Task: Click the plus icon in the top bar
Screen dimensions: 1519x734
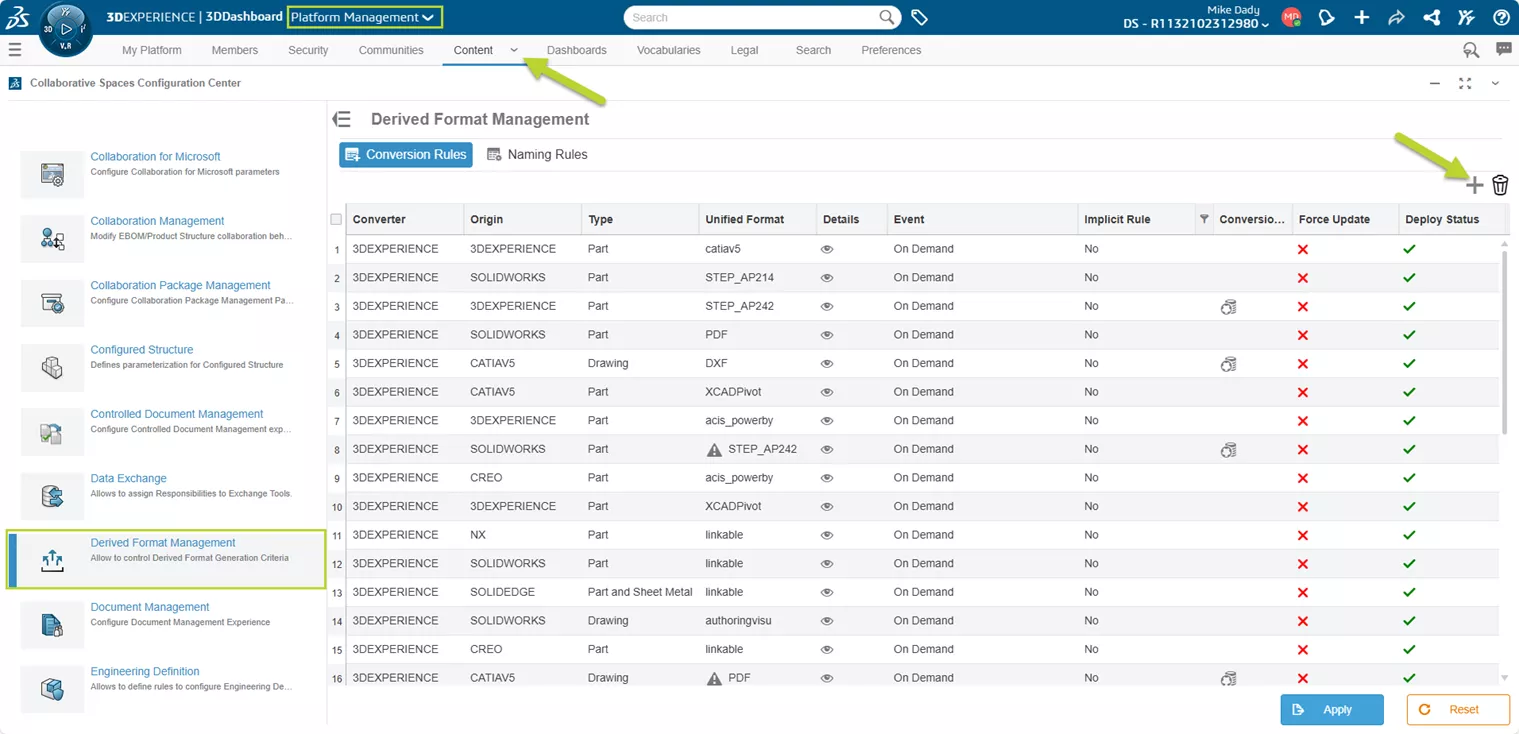Action: 1361,17
